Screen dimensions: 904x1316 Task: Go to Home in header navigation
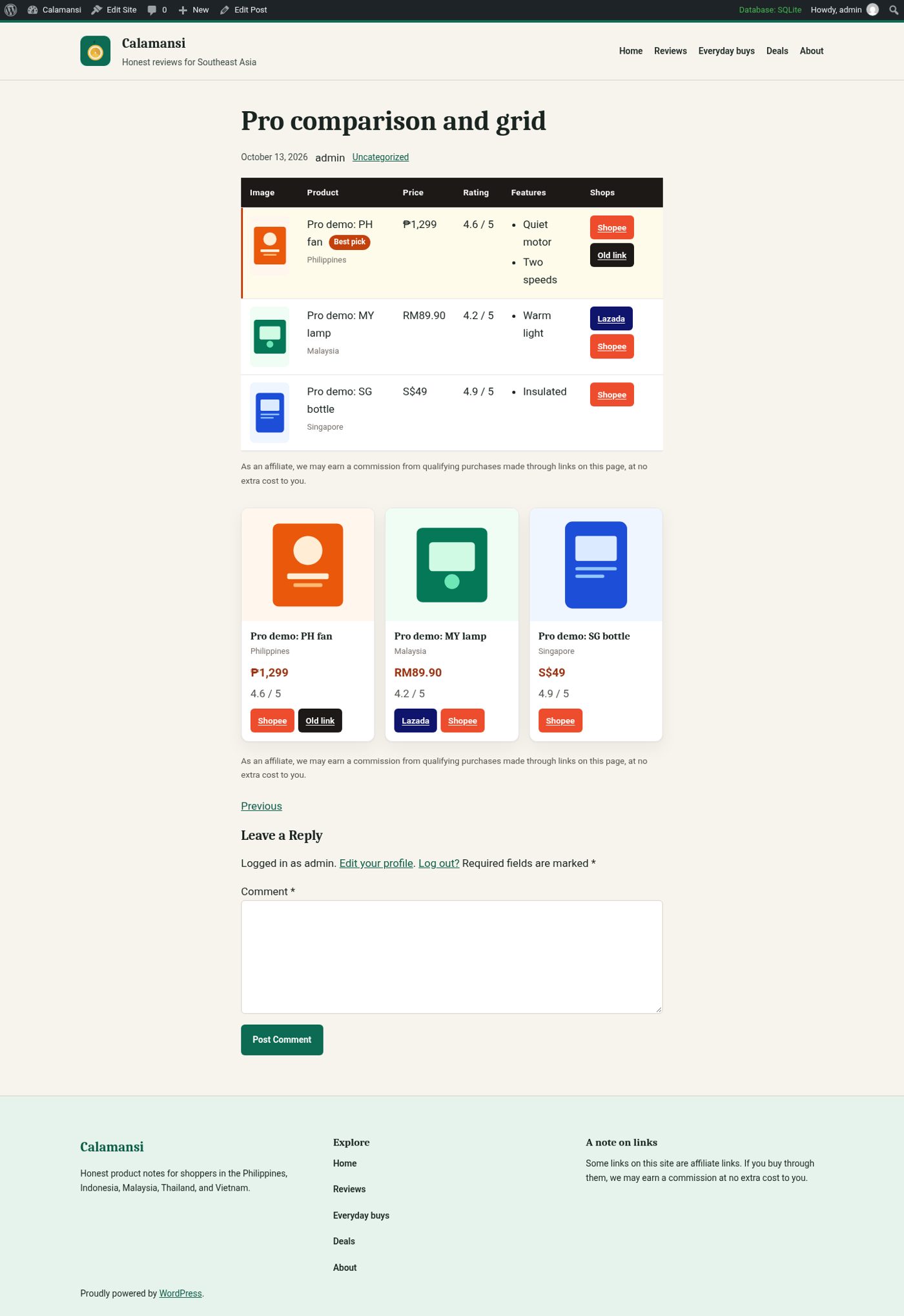pyautogui.click(x=631, y=51)
